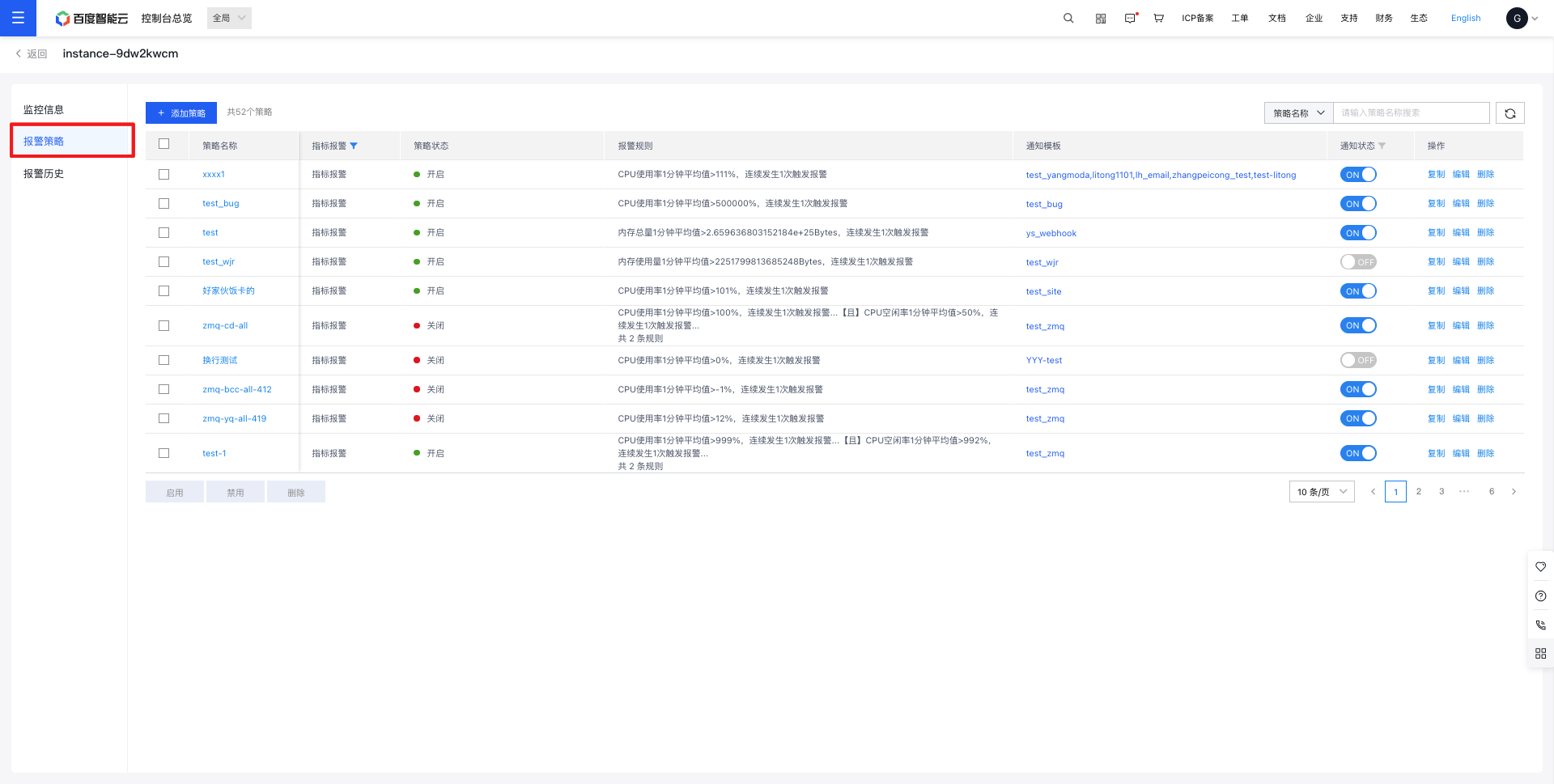
Task: Click the pagination ellipsis to jump pages
Action: coord(1464,492)
